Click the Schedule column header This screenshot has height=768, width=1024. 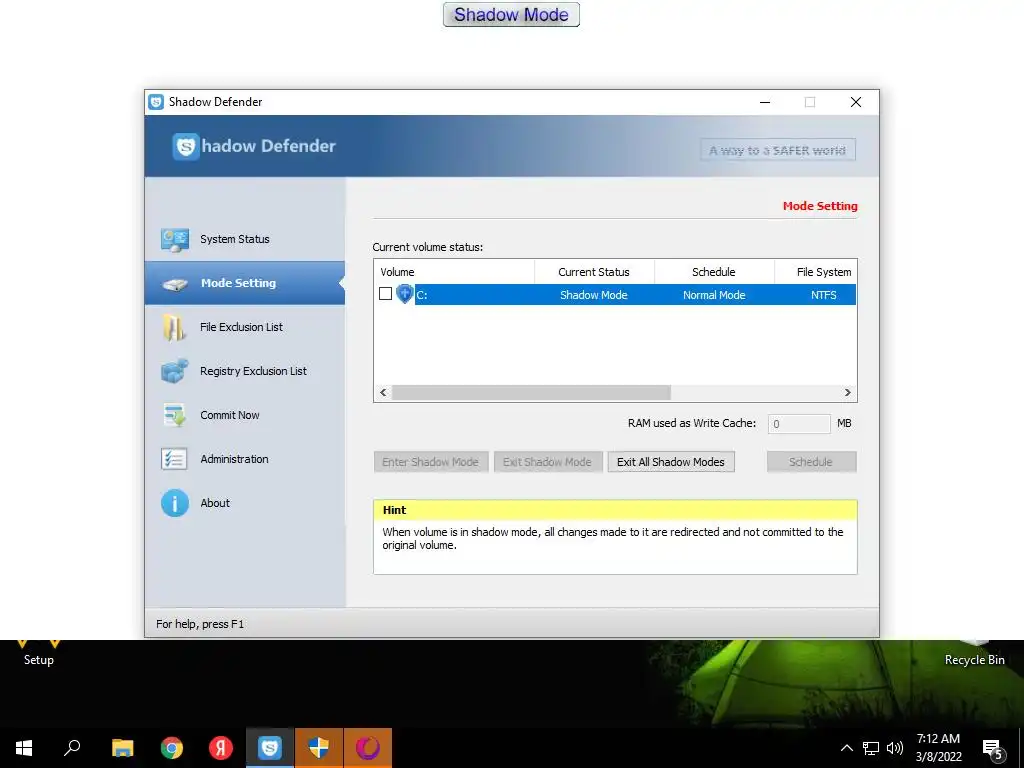pyautogui.click(x=714, y=272)
